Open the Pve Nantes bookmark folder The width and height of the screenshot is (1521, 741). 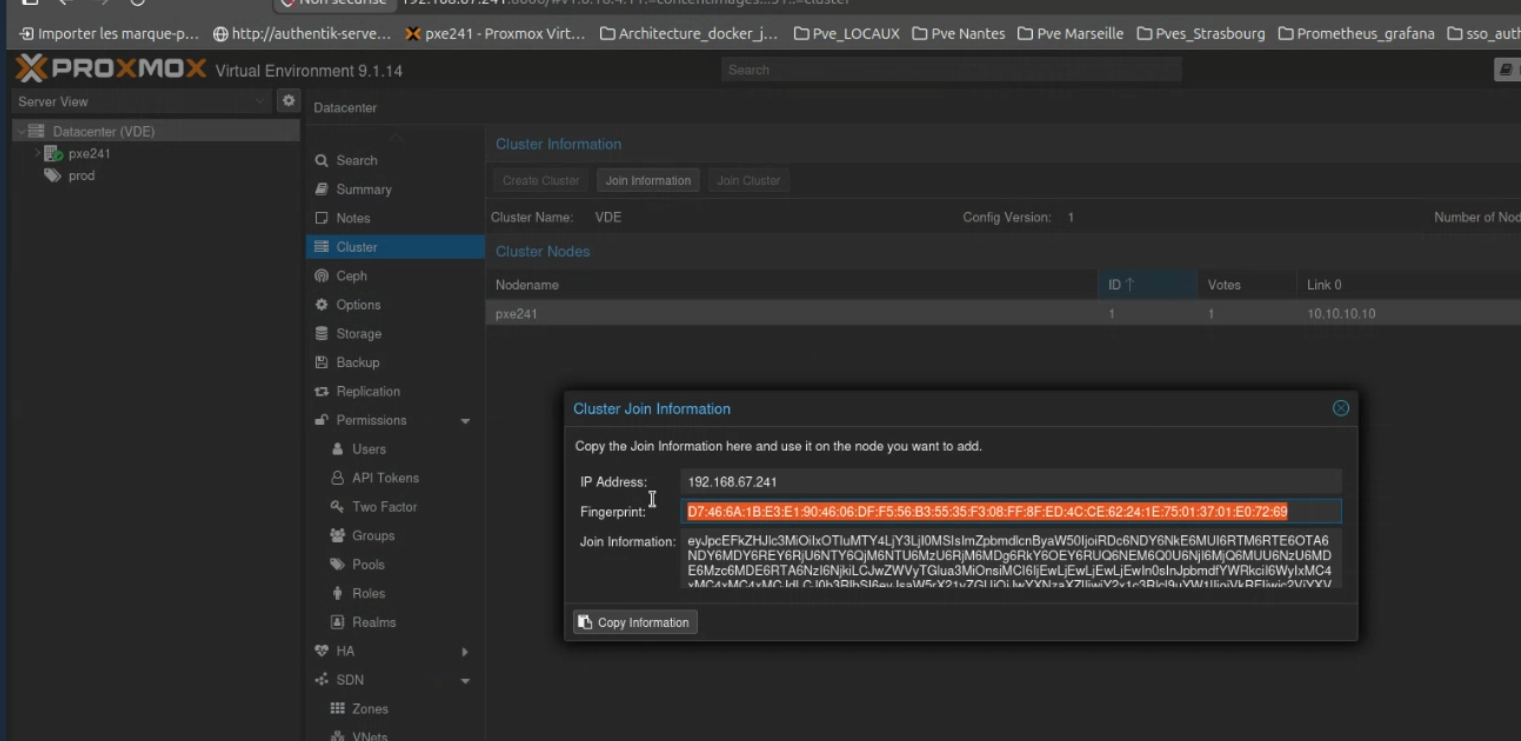click(959, 34)
